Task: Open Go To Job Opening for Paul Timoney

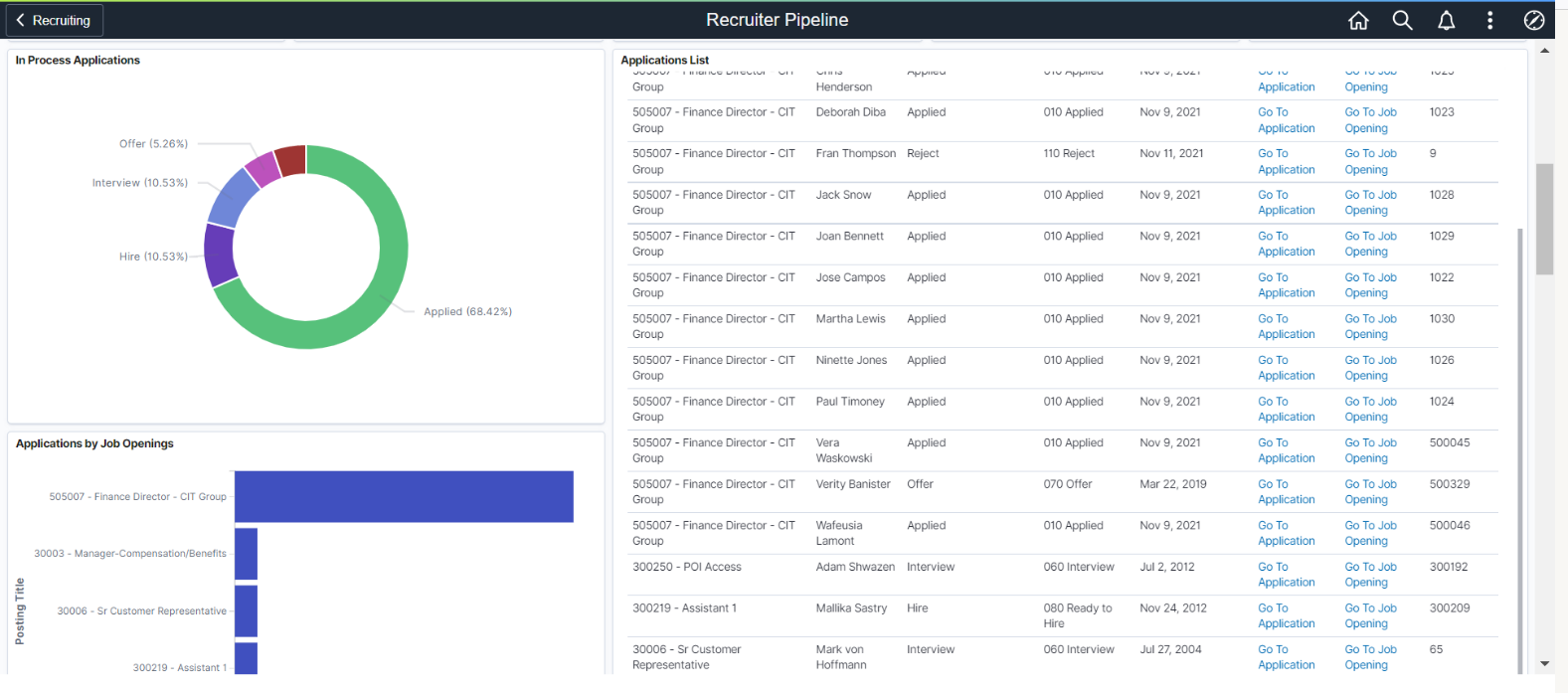Action: click(x=1371, y=409)
